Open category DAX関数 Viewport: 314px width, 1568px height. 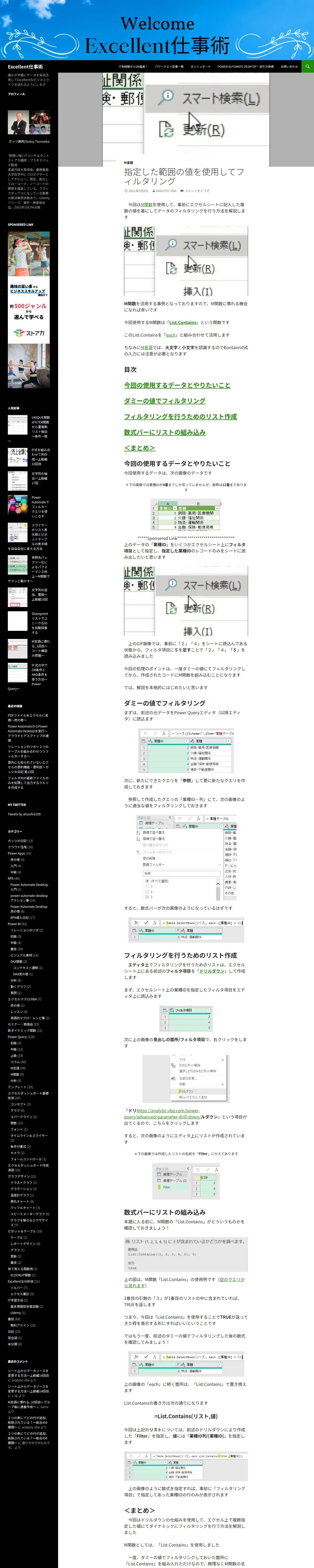point(16,961)
